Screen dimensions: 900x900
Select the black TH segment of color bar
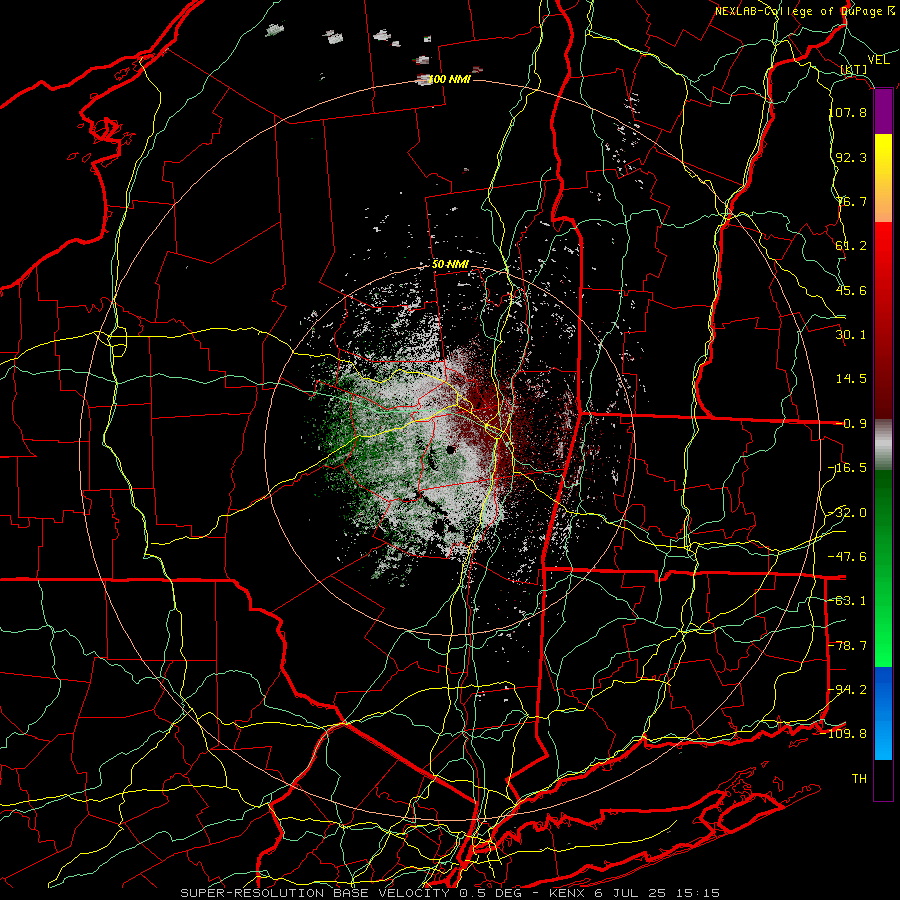tap(883, 779)
